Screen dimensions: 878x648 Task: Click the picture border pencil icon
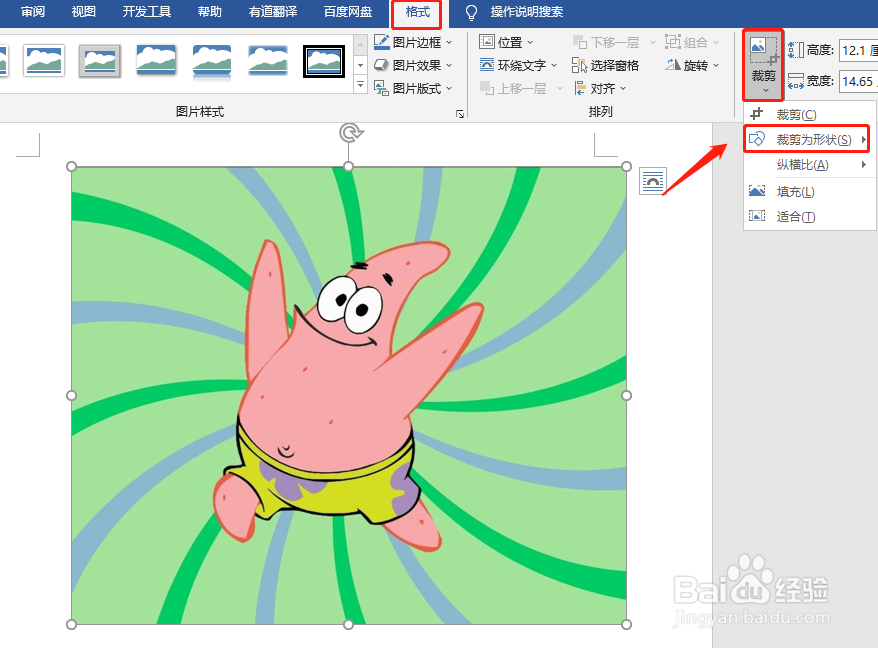point(381,42)
